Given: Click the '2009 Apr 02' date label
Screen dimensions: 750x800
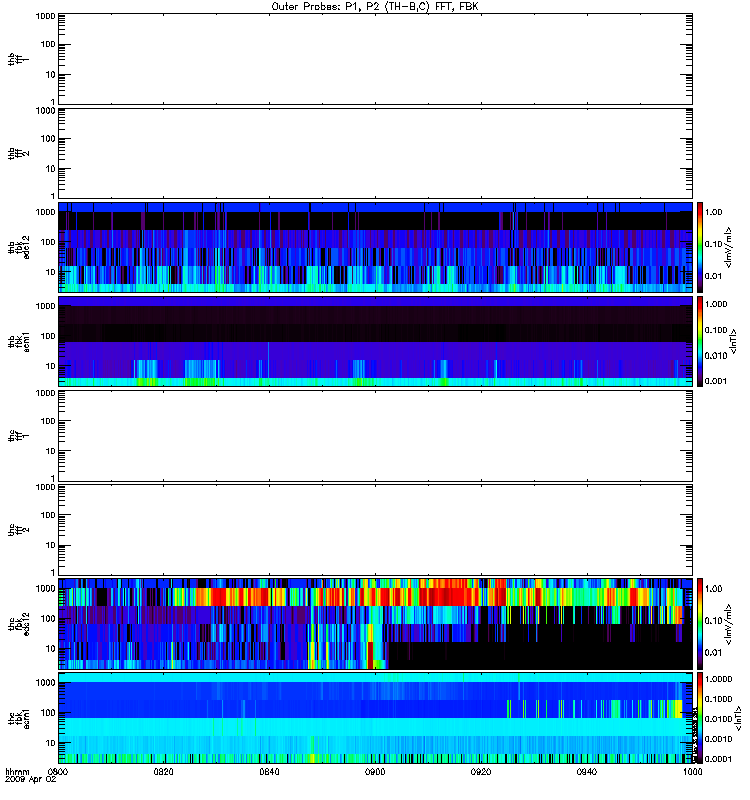Looking at the screenshot, I should coord(31,779).
